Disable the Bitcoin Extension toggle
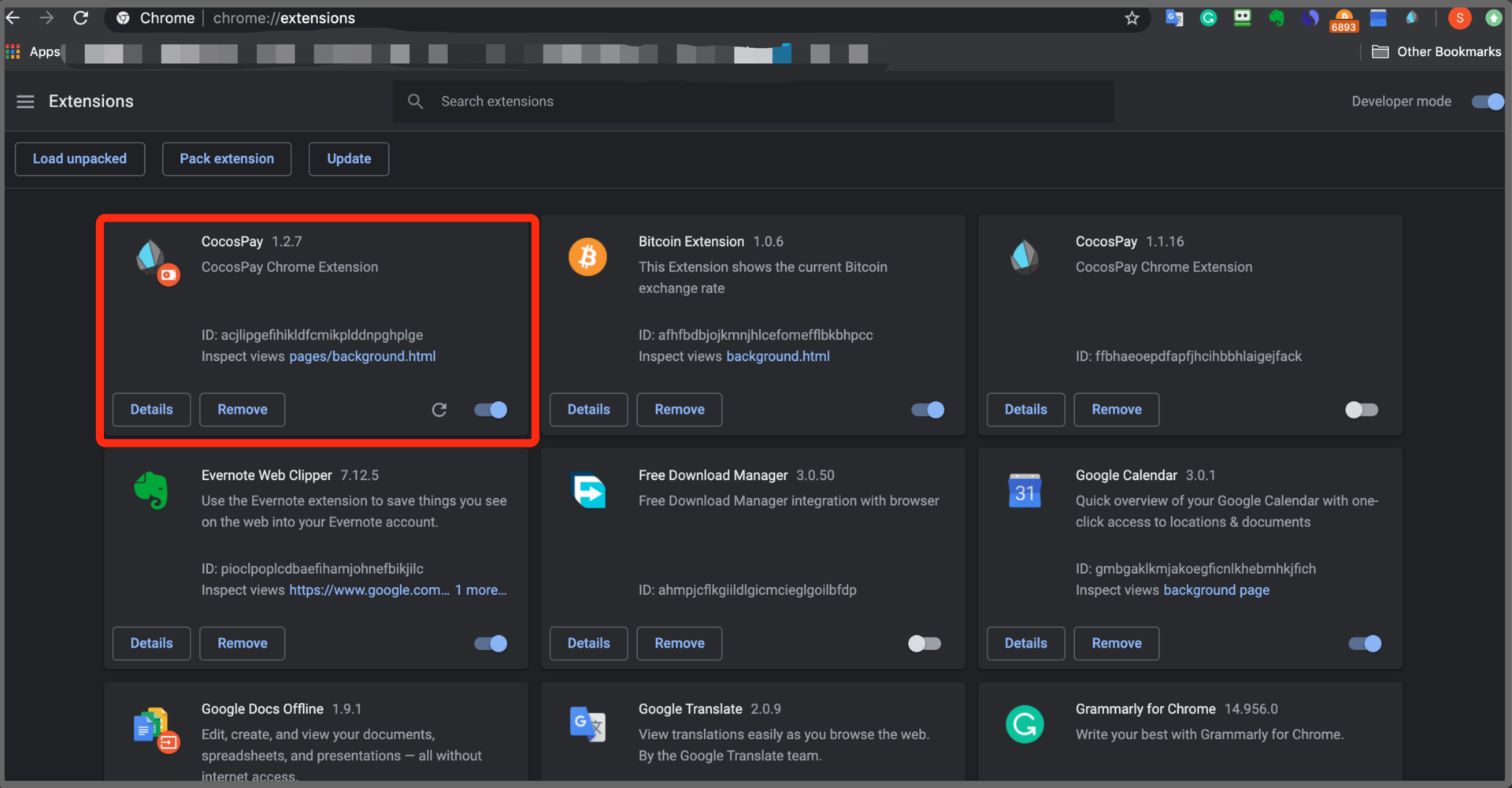The width and height of the screenshot is (1512, 788). click(x=928, y=410)
